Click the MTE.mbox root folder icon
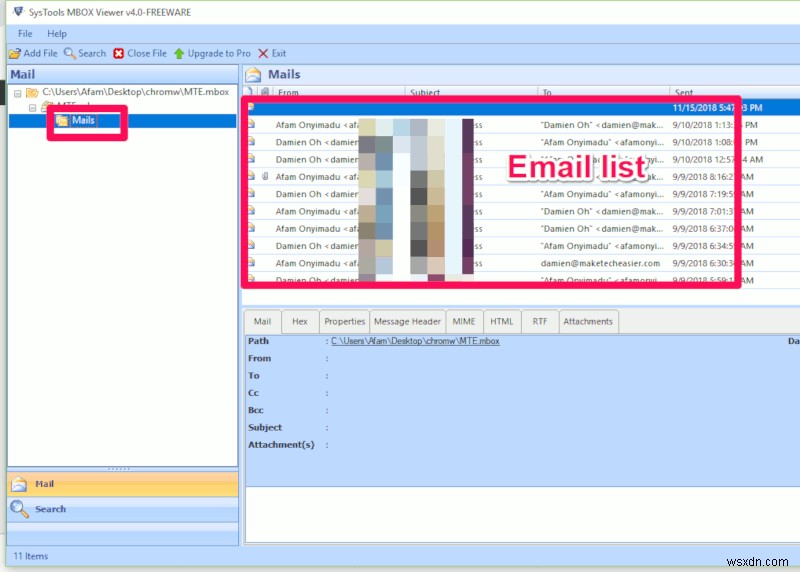This screenshot has width=800, height=572. pos(32,92)
